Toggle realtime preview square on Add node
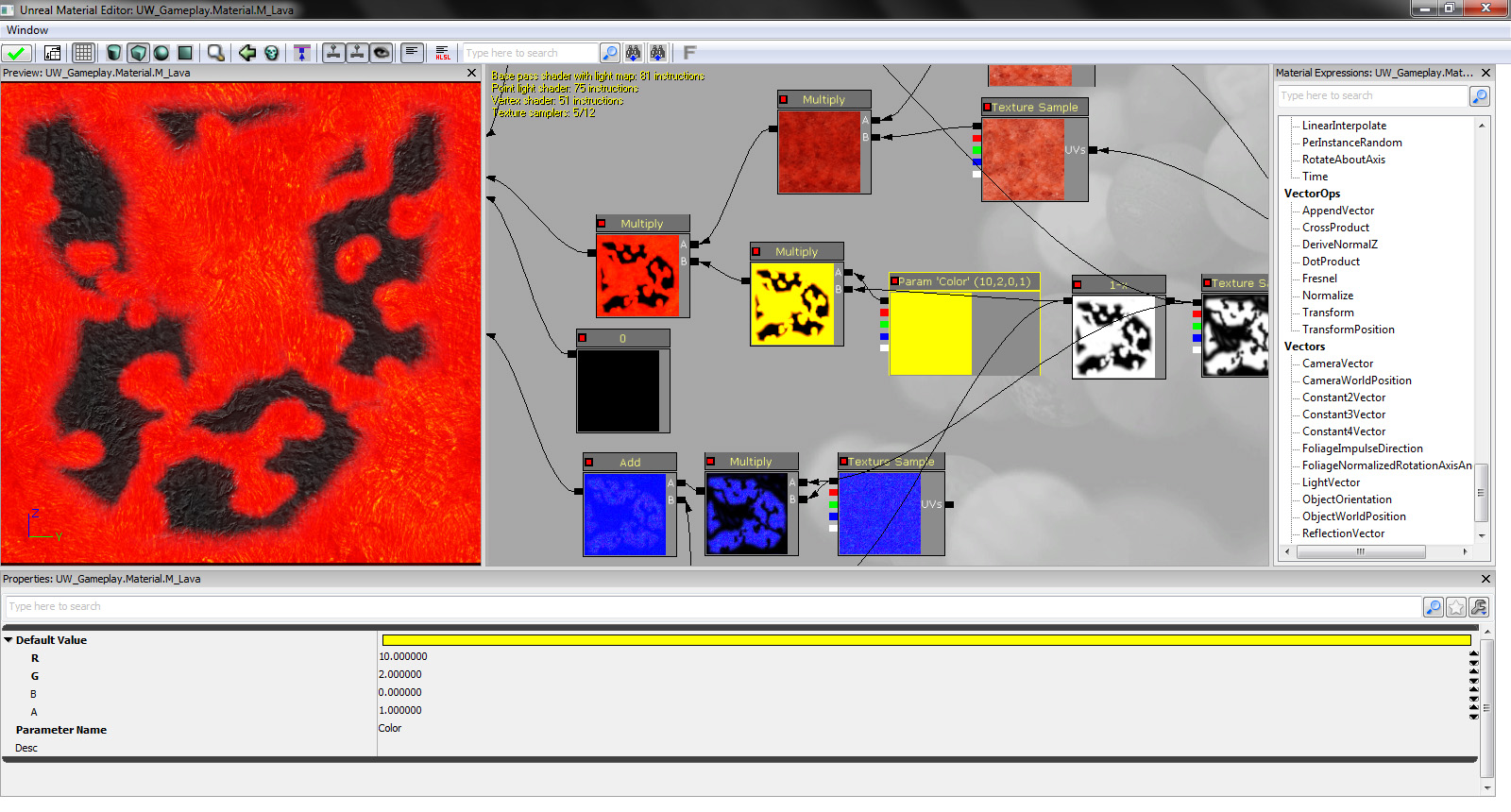This screenshot has height=812, width=1511. (x=589, y=462)
